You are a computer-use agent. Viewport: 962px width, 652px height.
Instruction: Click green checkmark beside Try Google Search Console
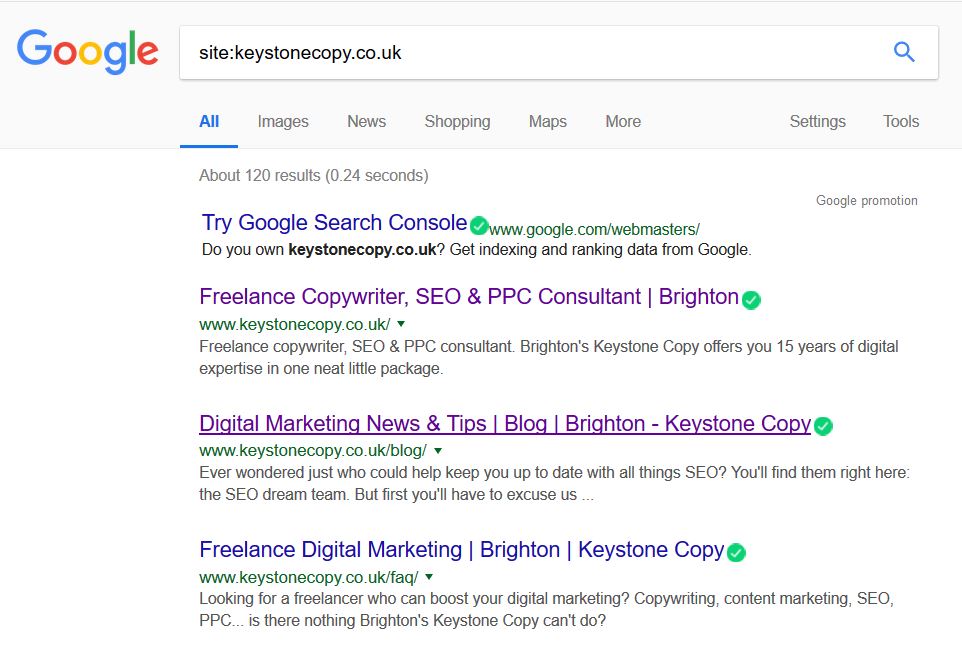point(479,225)
